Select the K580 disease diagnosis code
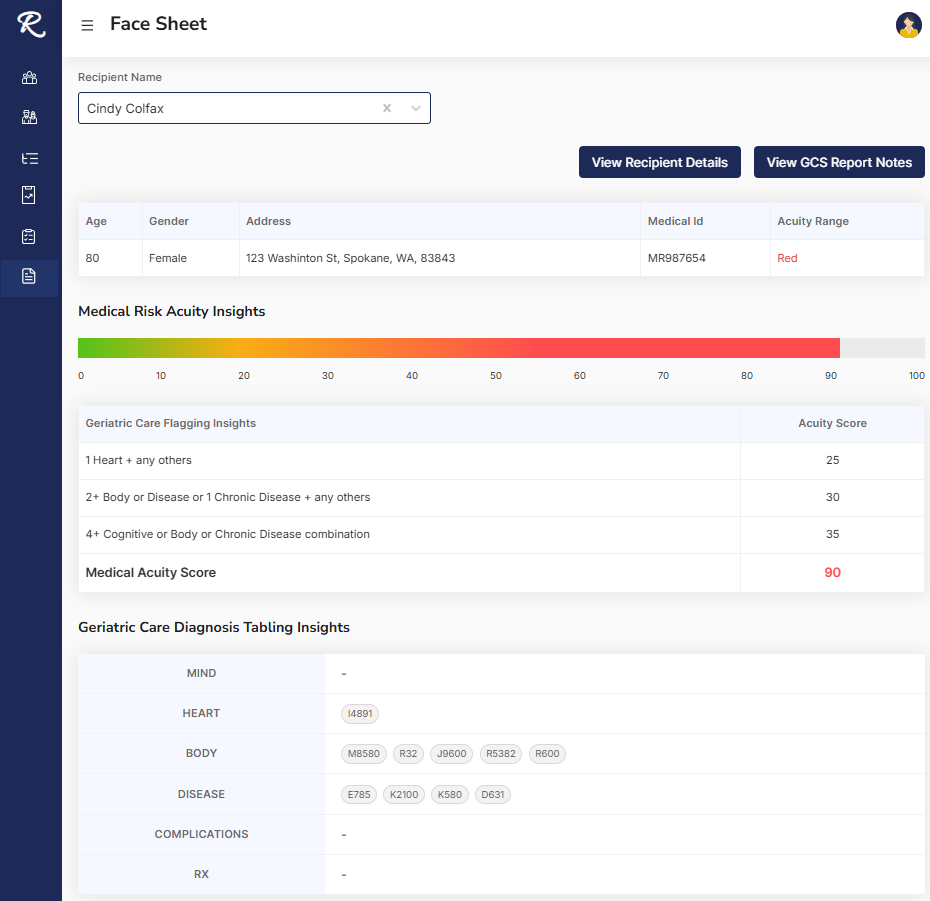 tap(450, 794)
